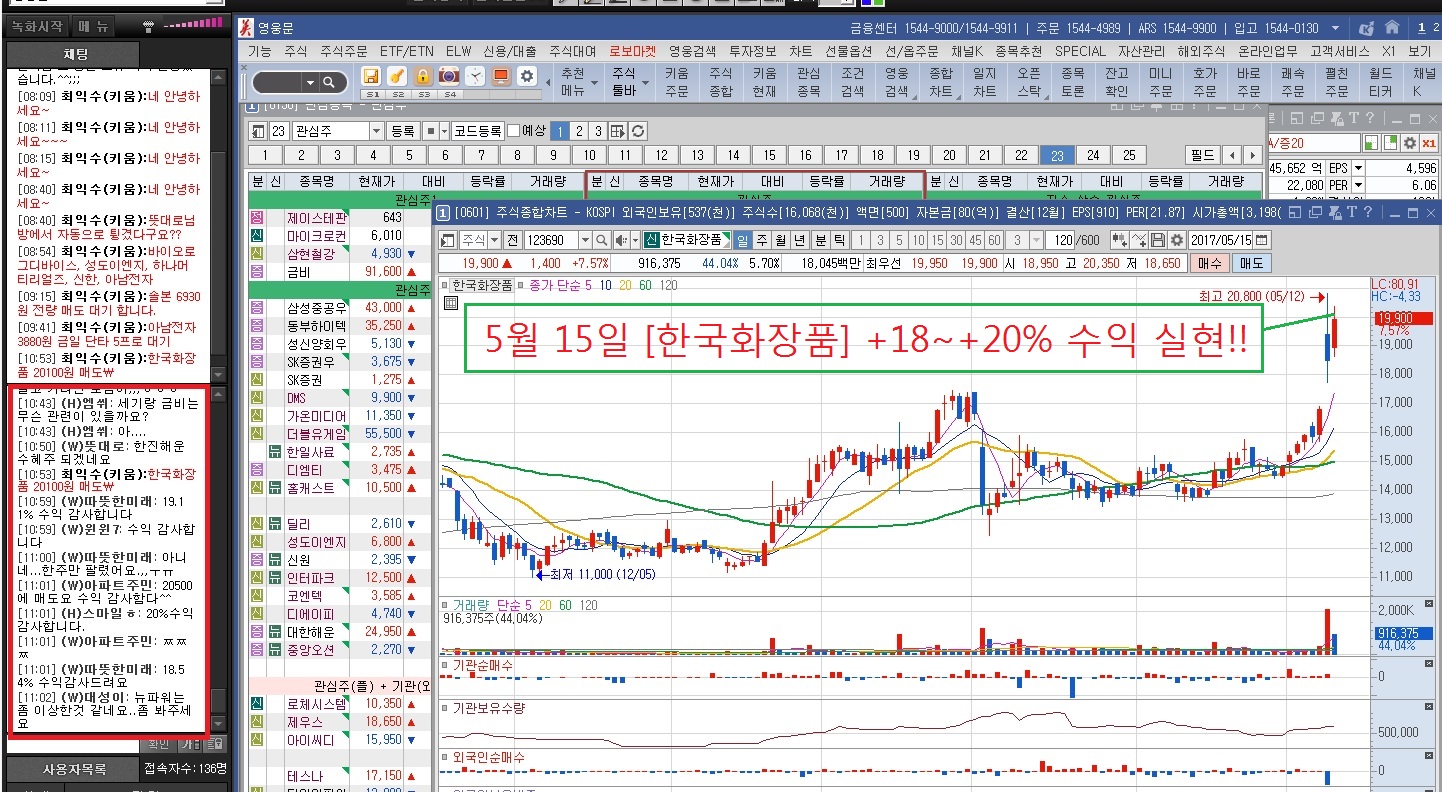Open the 관심주 group dropdown
The height and width of the screenshot is (792, 1442).
377,131
